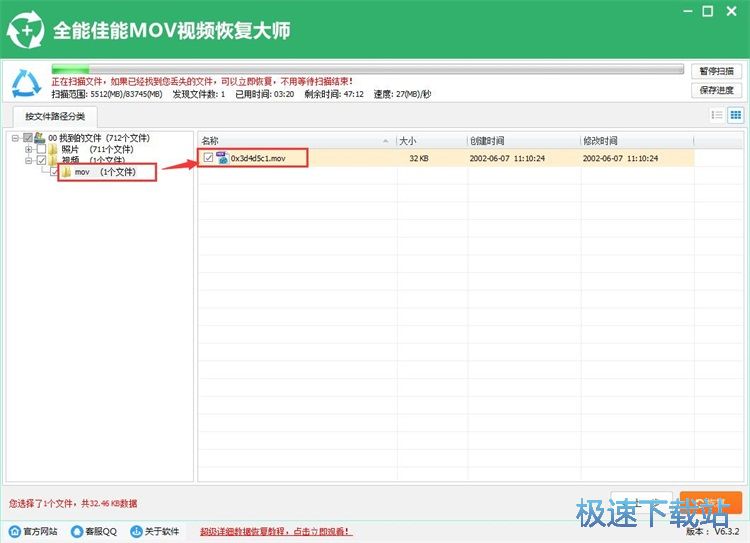
Task: Click modified time 2002-06-07 11:10:24 cell
Action: 620,158
